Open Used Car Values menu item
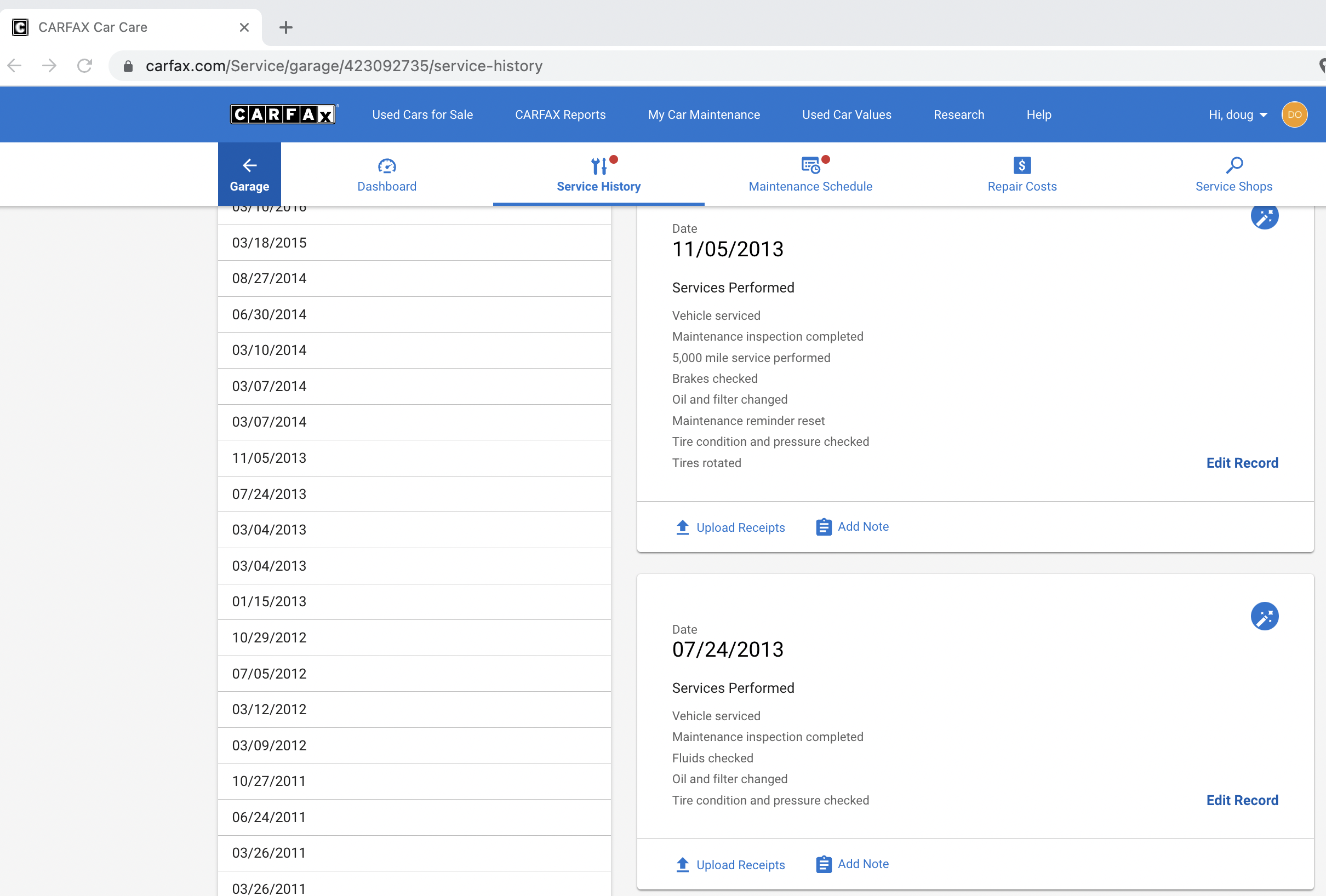 click(846, 114)
